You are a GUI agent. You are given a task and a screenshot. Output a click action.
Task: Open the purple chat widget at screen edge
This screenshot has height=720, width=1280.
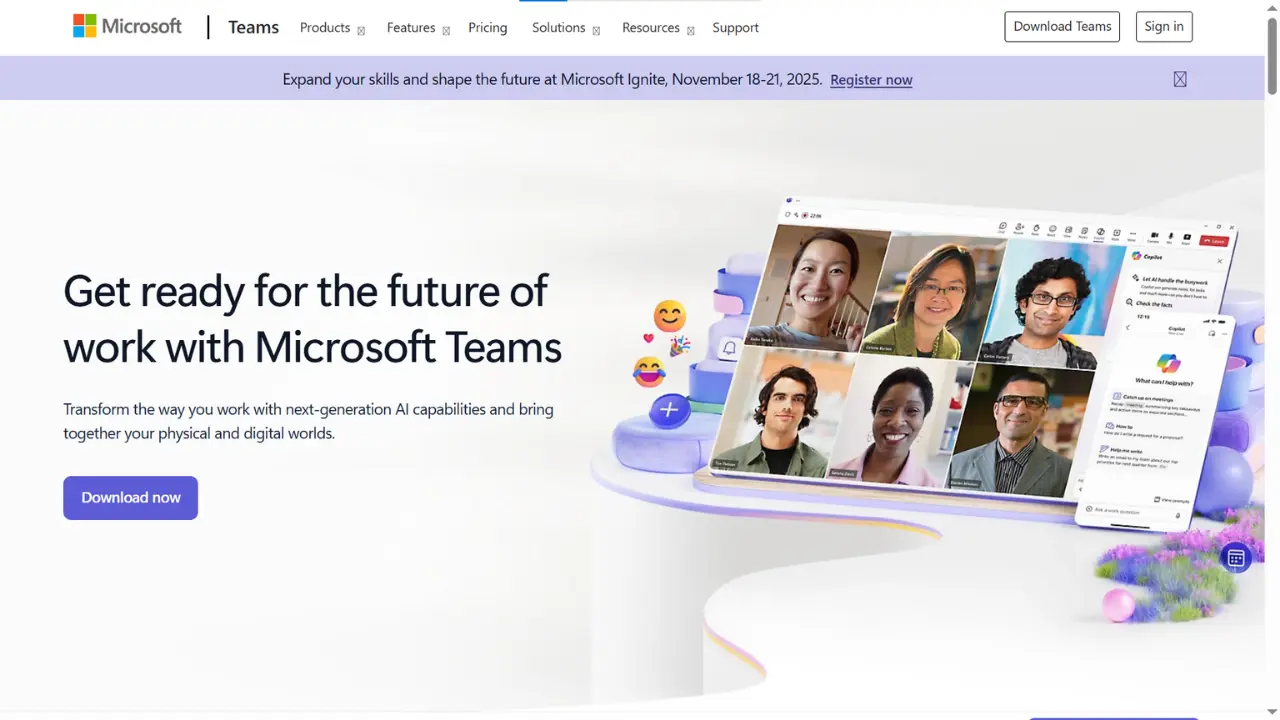(1236, 557)
